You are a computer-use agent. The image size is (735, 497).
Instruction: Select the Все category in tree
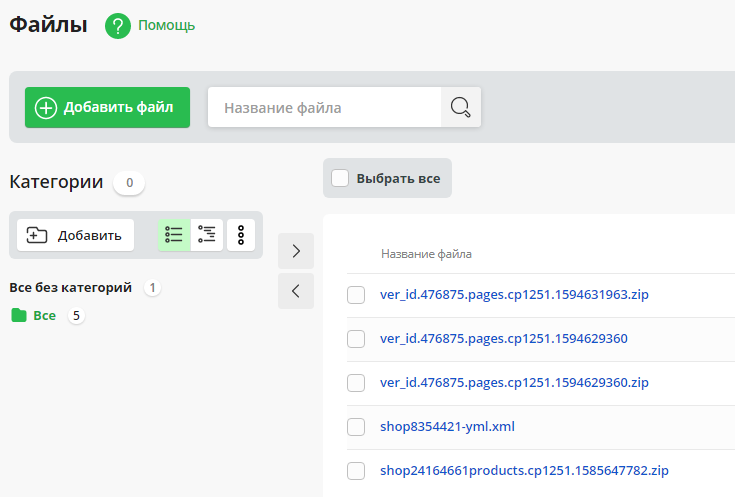[45, 316]
